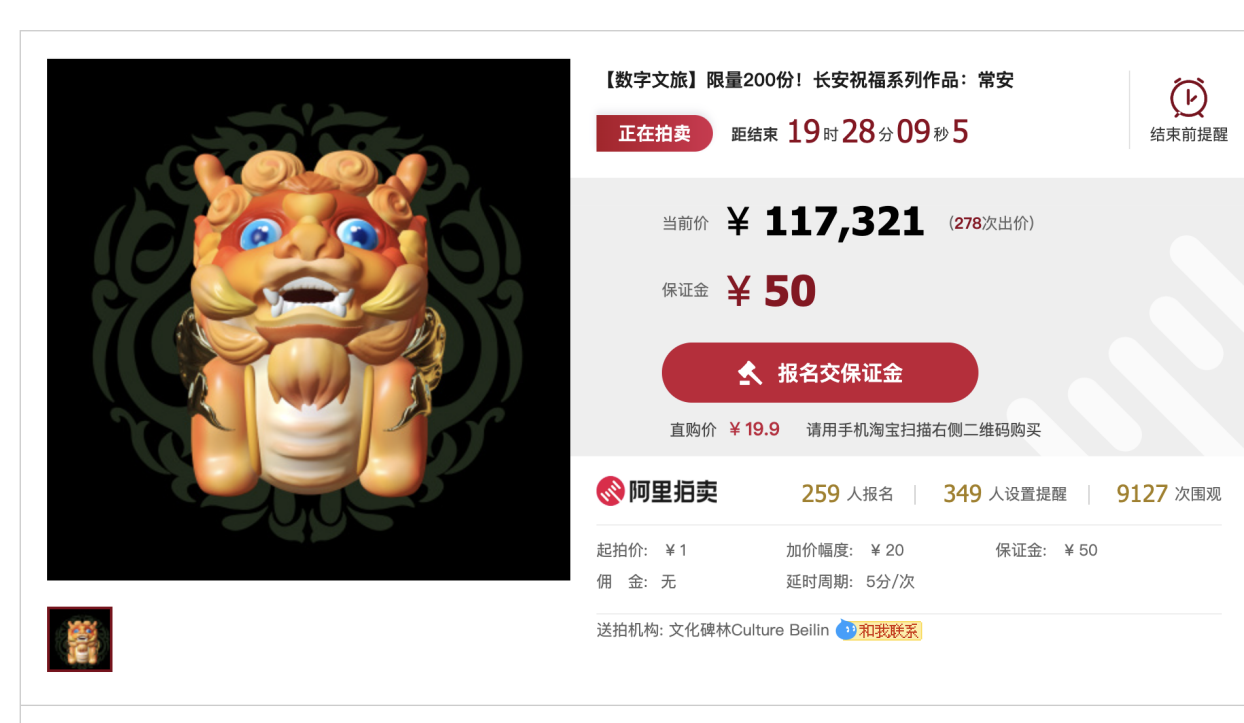
Task: Click the gavel icon on bid button
Action: pyautogui.click(x=749, y=373)
